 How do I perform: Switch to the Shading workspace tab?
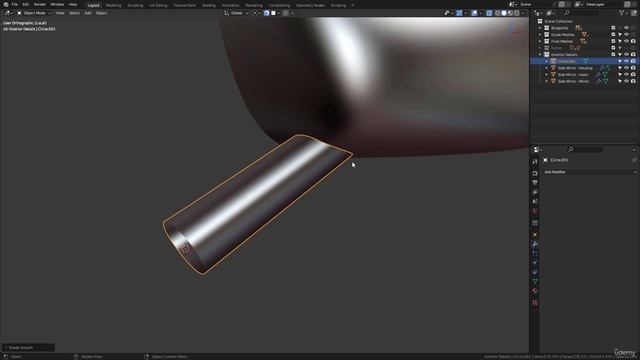209,5
